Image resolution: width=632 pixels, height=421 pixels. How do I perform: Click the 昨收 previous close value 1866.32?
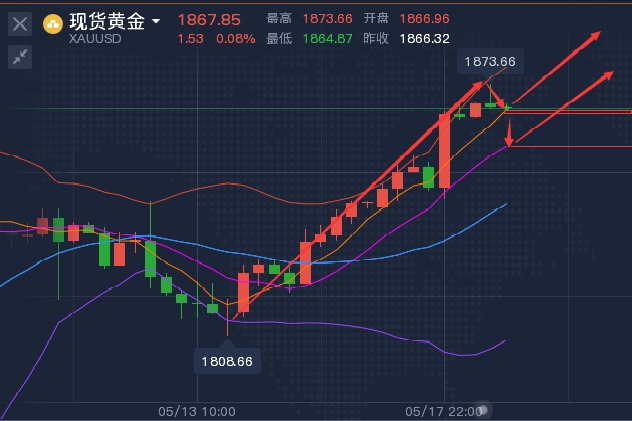click(x=423, y=39)
